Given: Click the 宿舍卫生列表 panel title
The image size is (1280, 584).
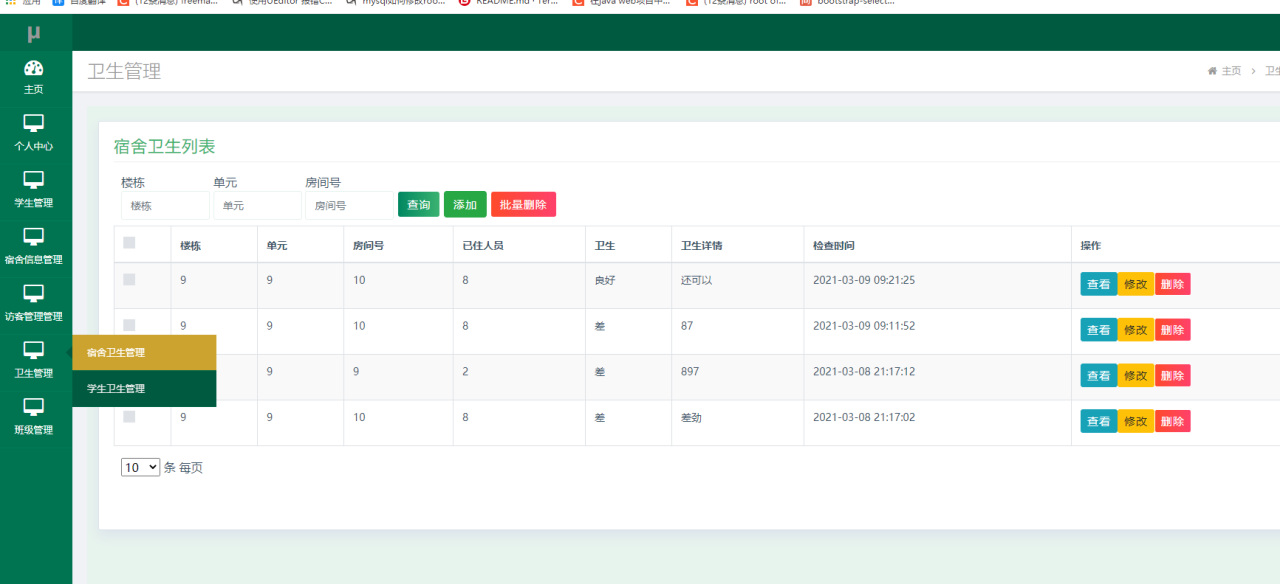Looking at the screenshot, I should [x=164, y=146].
